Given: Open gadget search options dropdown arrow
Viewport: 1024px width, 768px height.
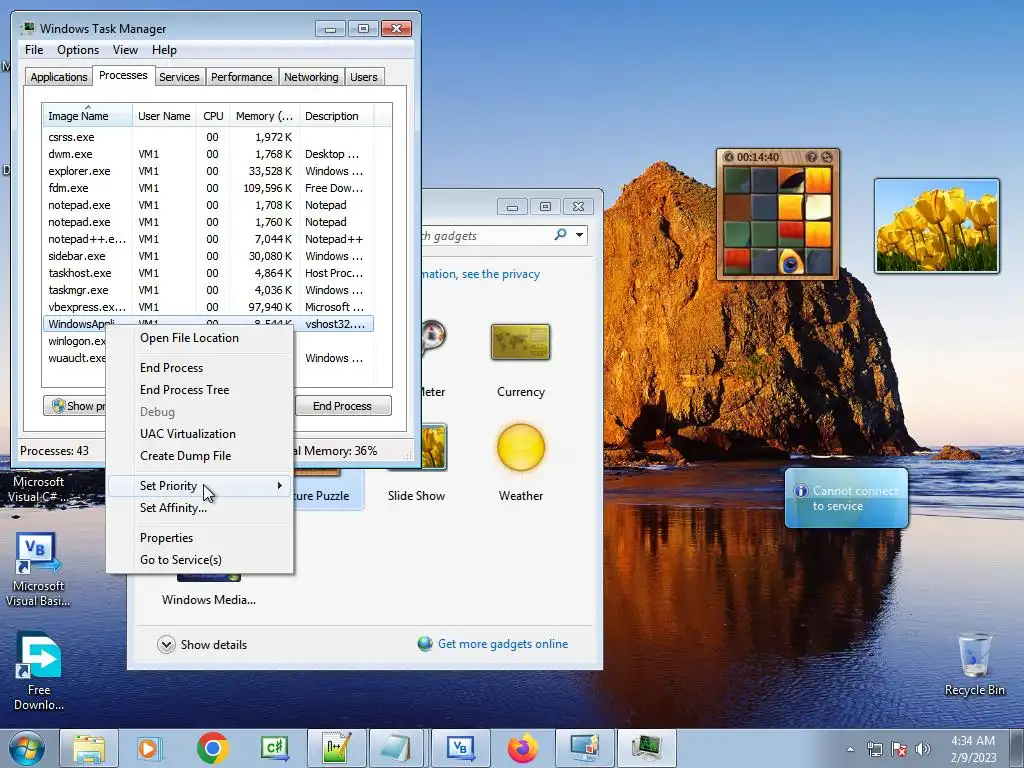Looking at the screenshot, I should tap(579, 234).
